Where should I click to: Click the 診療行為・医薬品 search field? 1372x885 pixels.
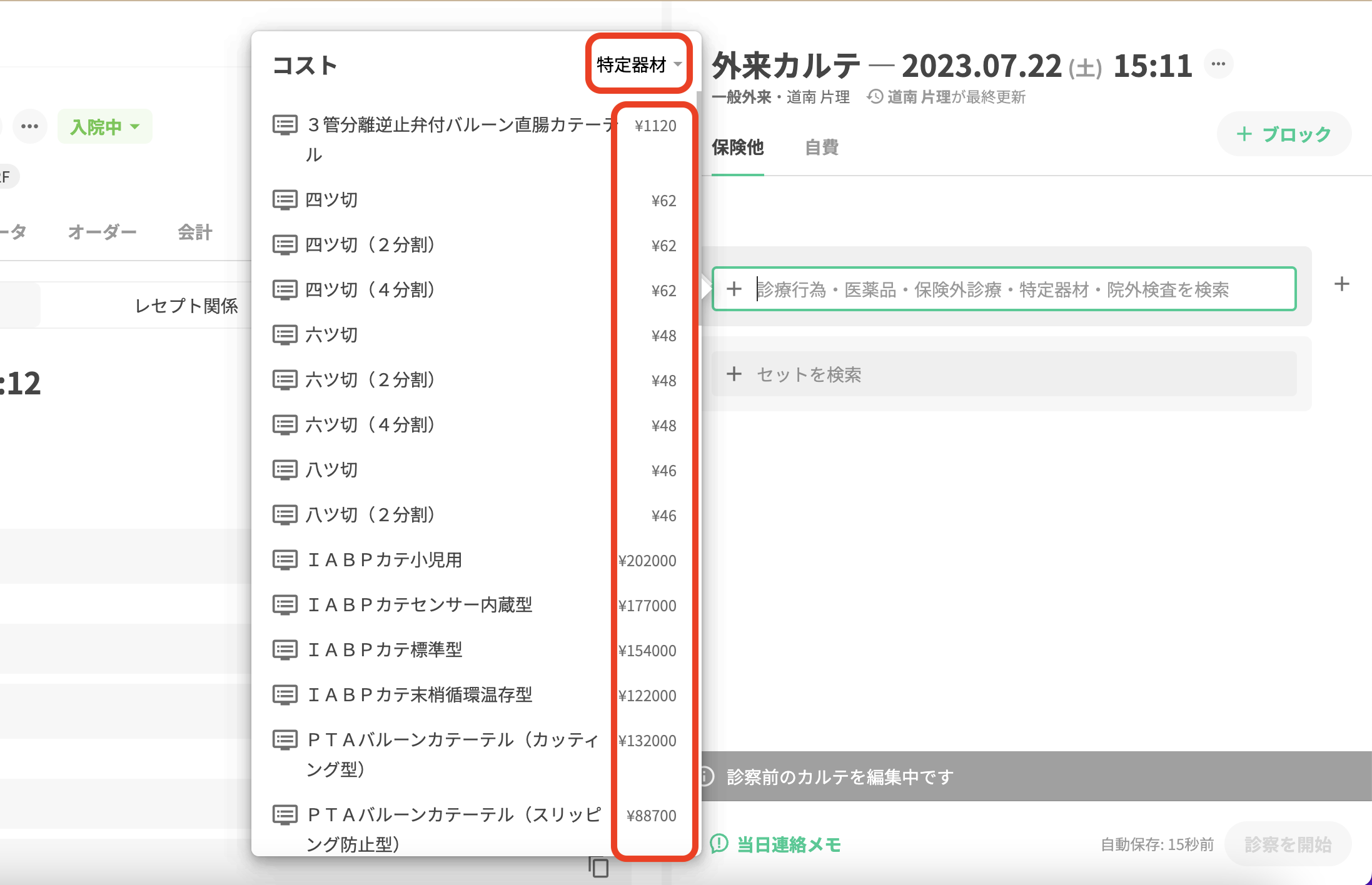click(x=1003, y=289)
